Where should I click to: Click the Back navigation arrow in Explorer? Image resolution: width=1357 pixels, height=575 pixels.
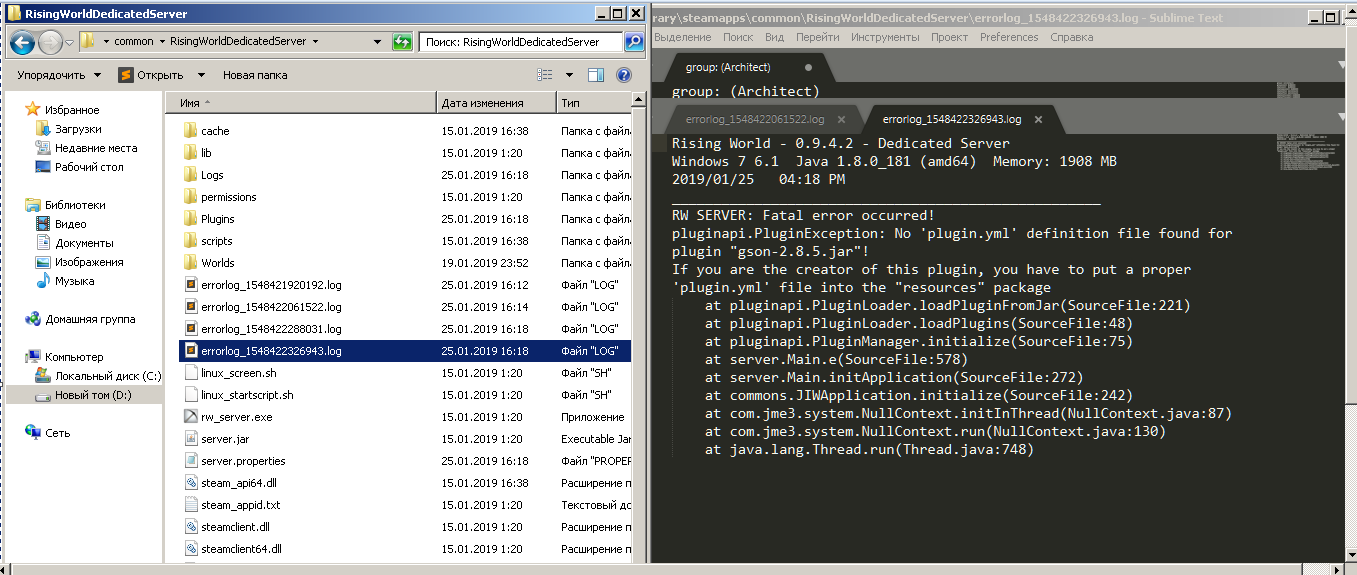click(23, 42)
